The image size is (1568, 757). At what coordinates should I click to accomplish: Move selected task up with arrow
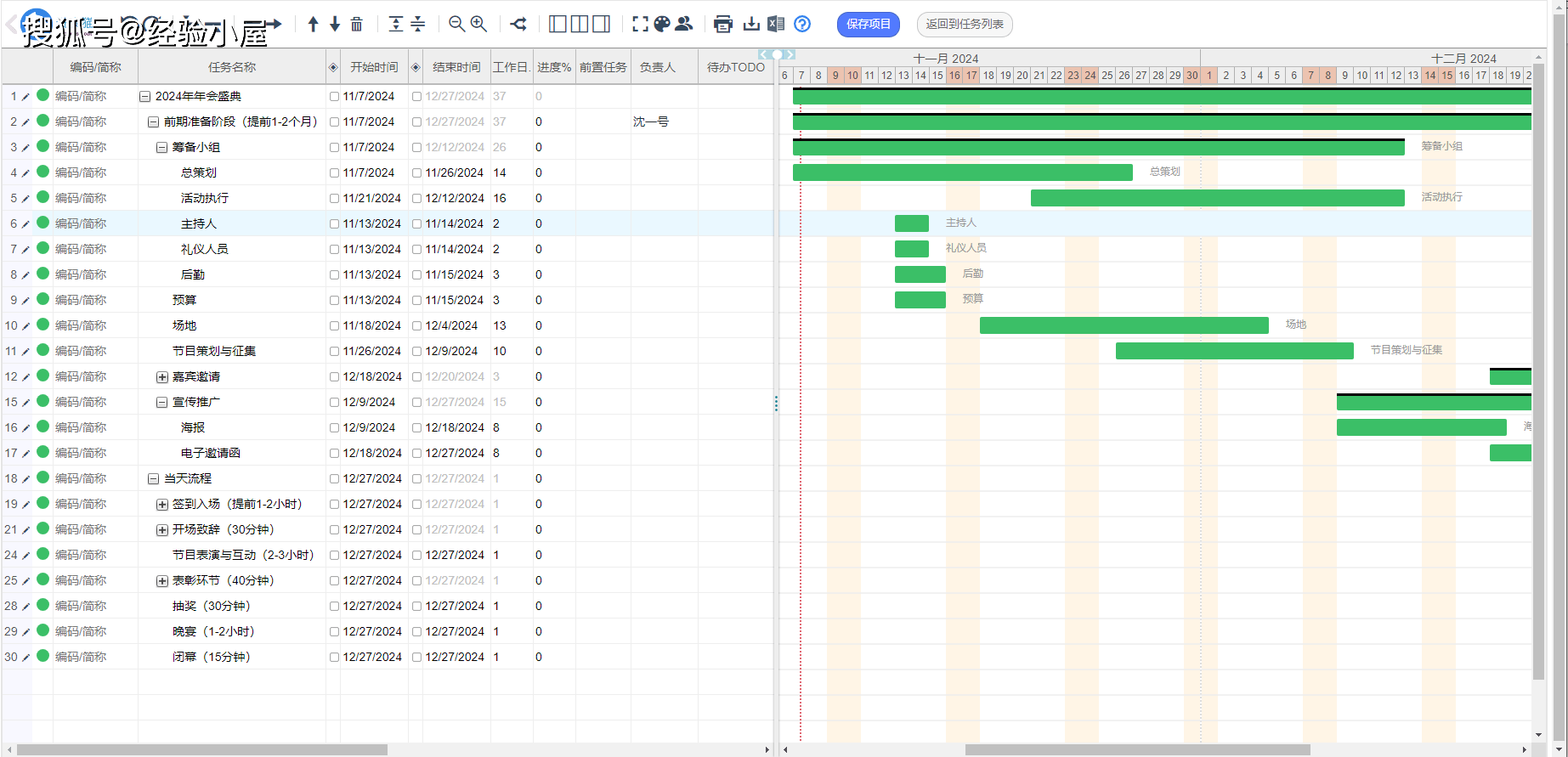click(313, 25)
